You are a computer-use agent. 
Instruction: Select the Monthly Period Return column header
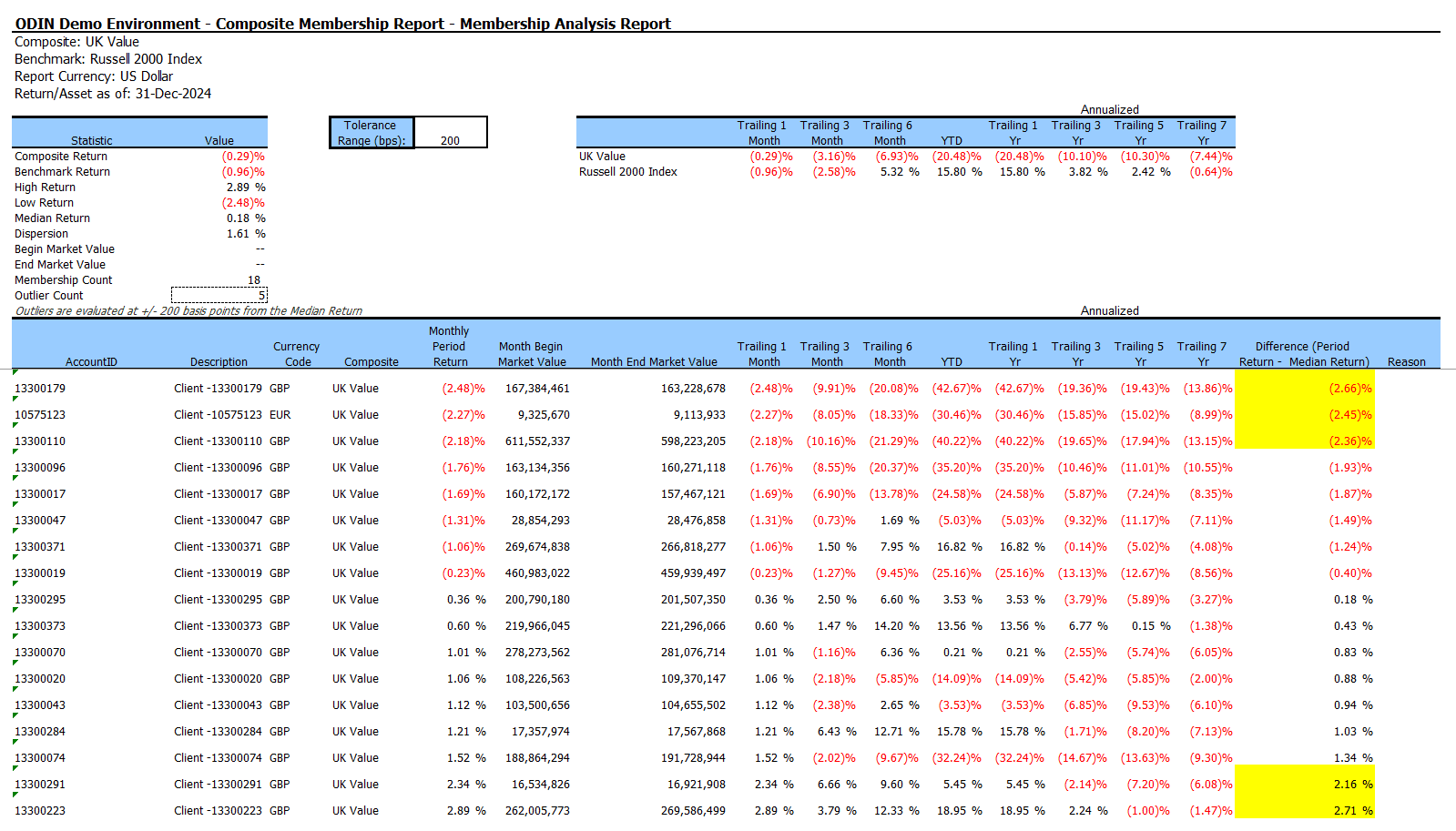(x=449, y=347)
